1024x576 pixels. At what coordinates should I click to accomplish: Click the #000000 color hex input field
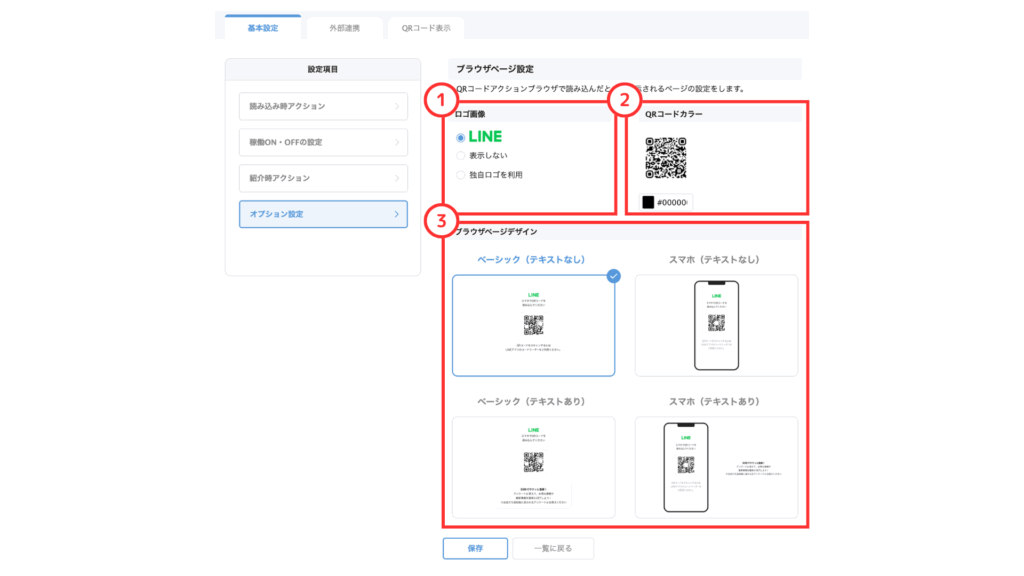[673, 202]
